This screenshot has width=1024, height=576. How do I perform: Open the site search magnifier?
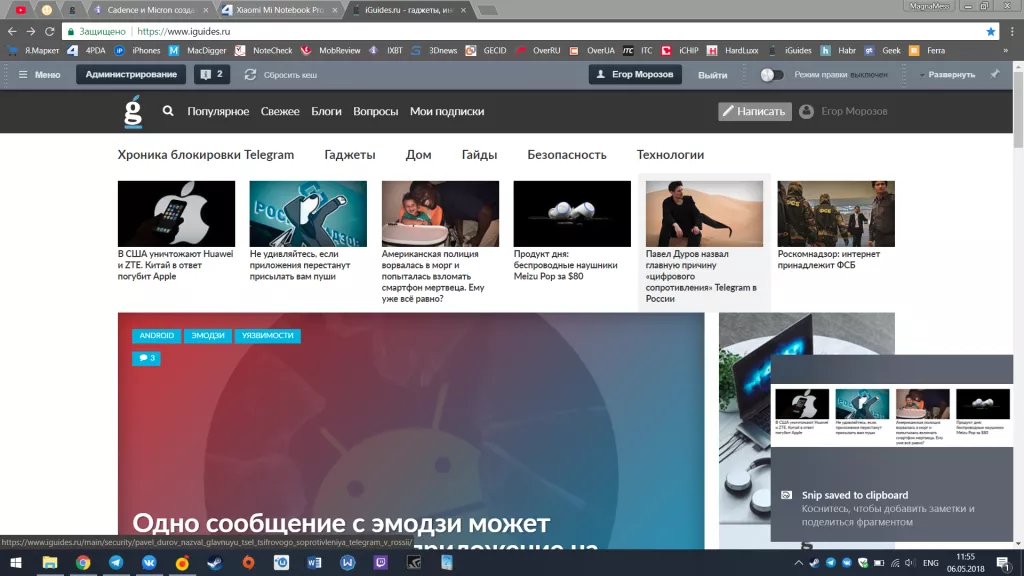(168, 111)
